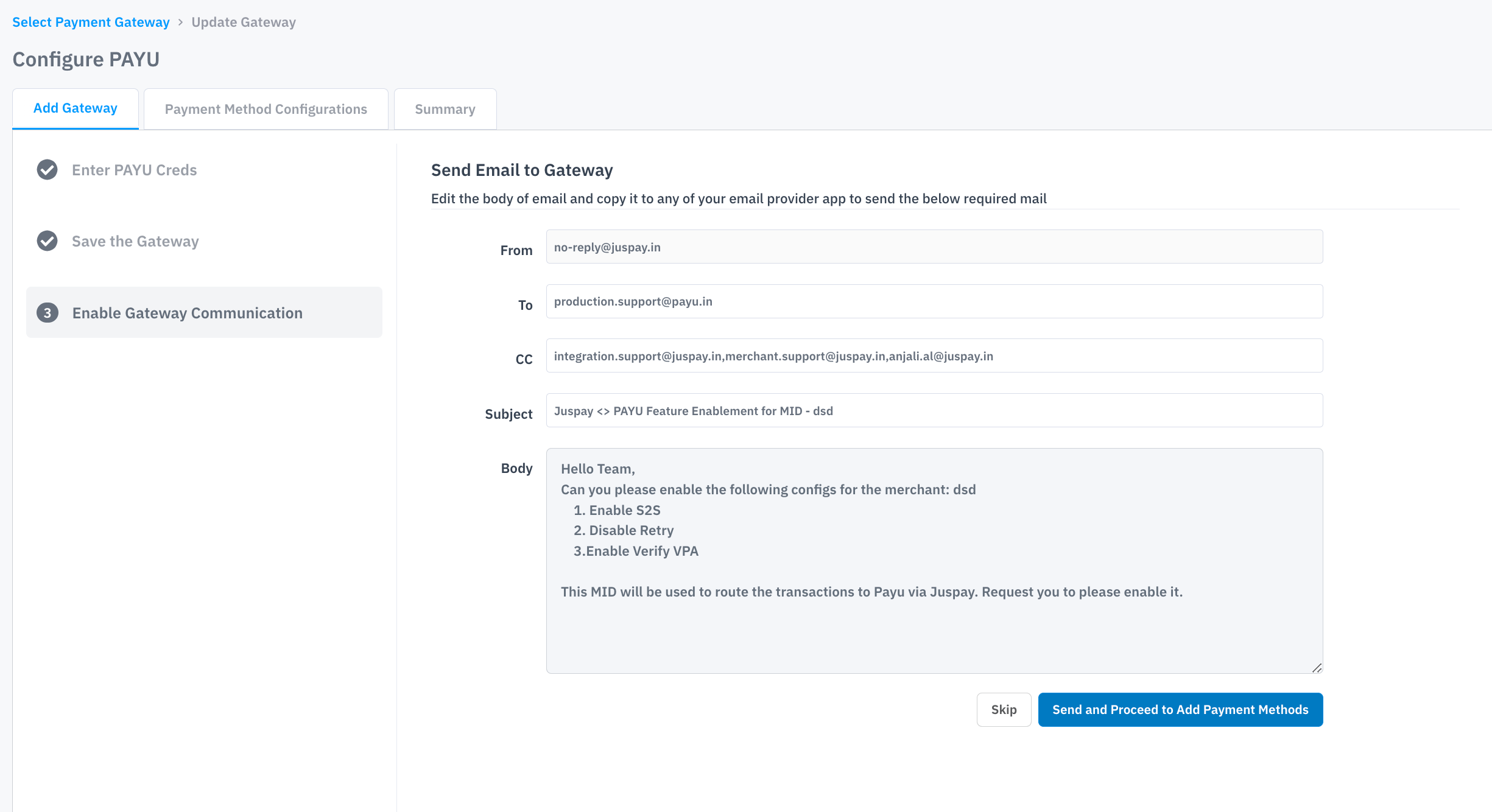This screenshot has width=1492, height=812.
Task: Click the Body textarea resize handle
Action: 1317,668
